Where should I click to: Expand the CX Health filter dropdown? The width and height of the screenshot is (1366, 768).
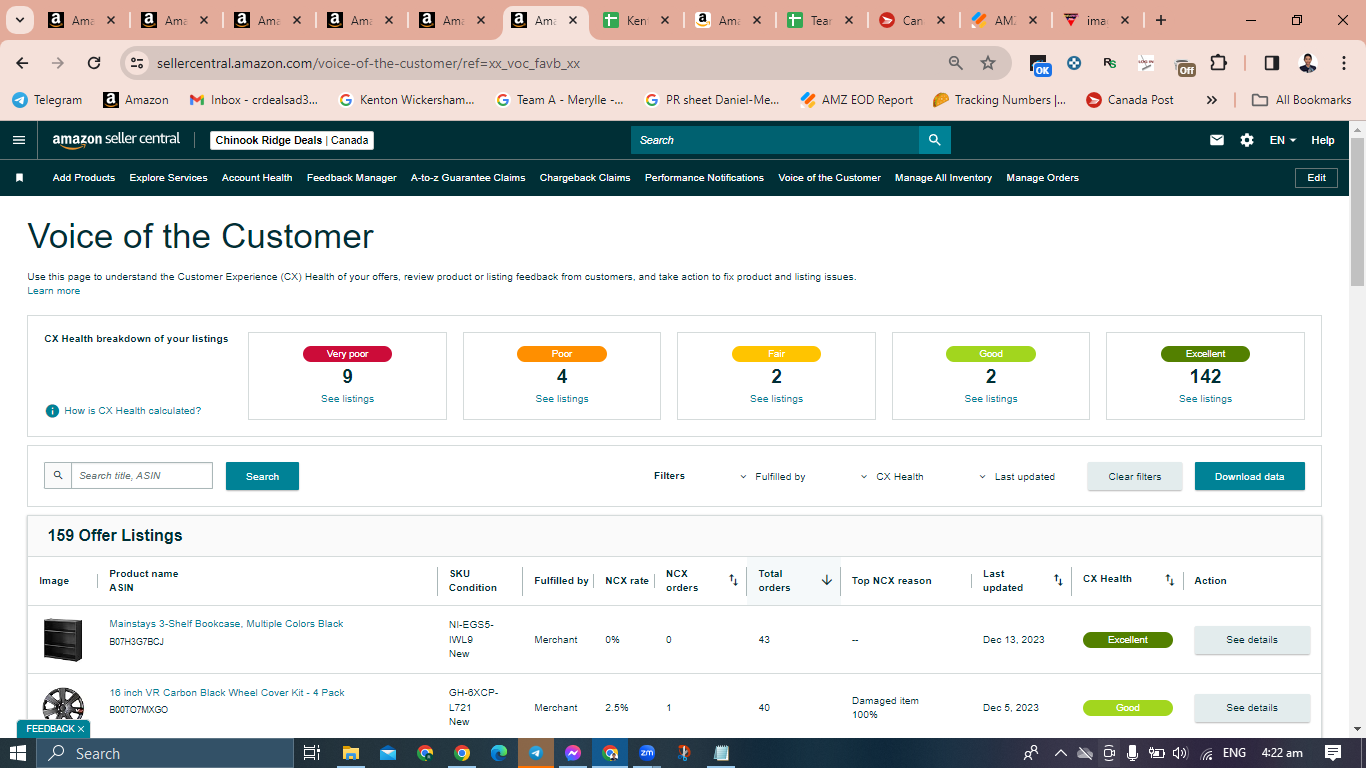[x=892, y=477]
